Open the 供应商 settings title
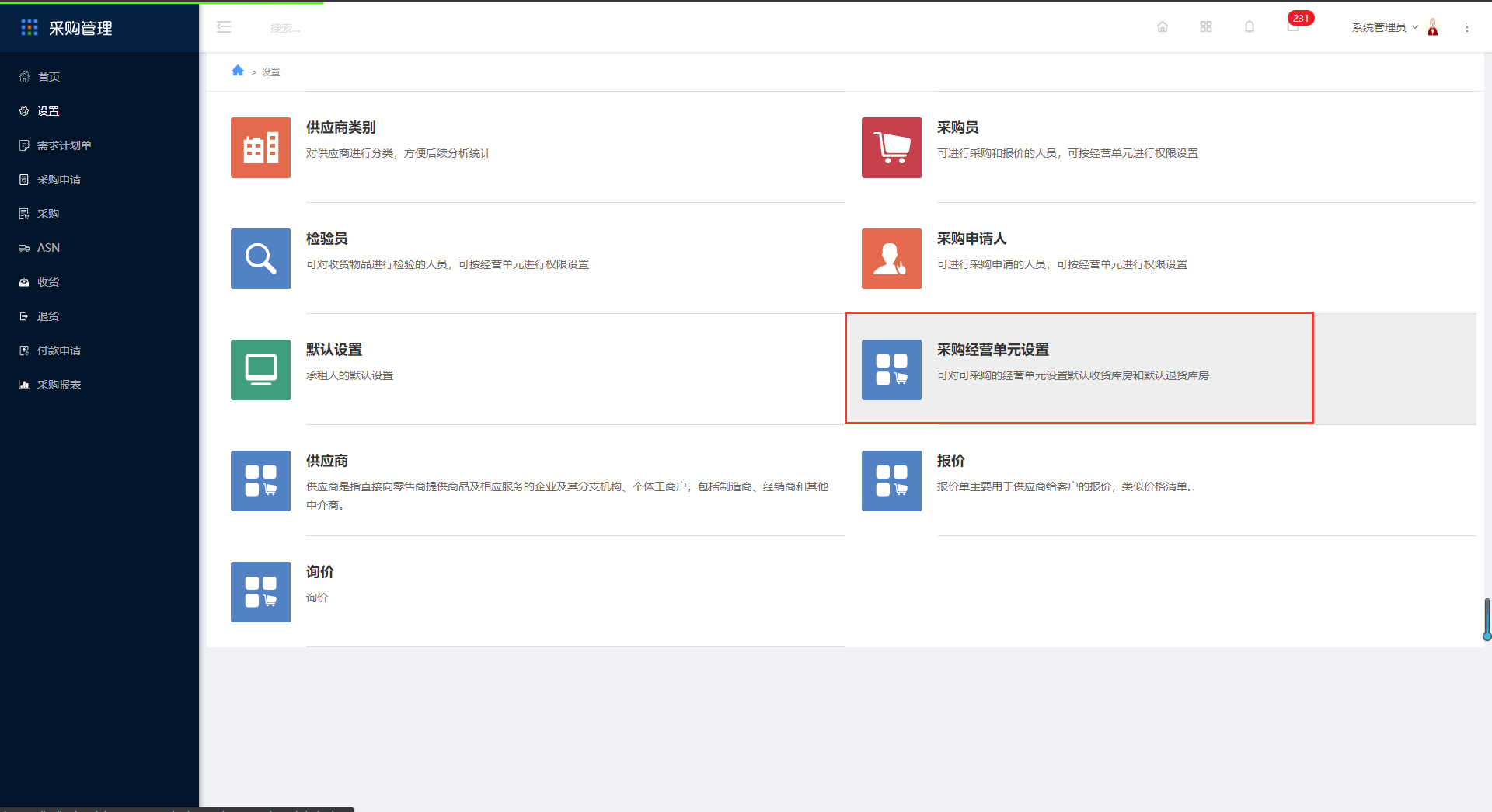The width and height of the screenshot is (1492, 812). [326, 461]
